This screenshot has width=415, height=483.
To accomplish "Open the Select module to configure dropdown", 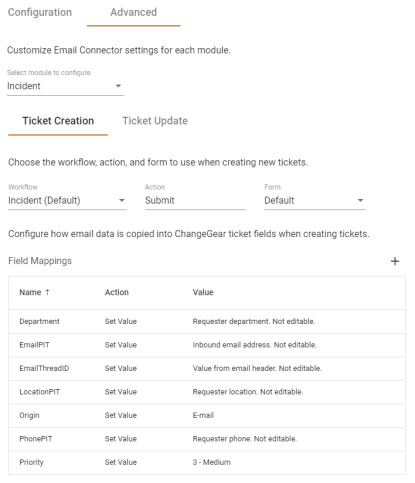I will (x=65, y=86).
